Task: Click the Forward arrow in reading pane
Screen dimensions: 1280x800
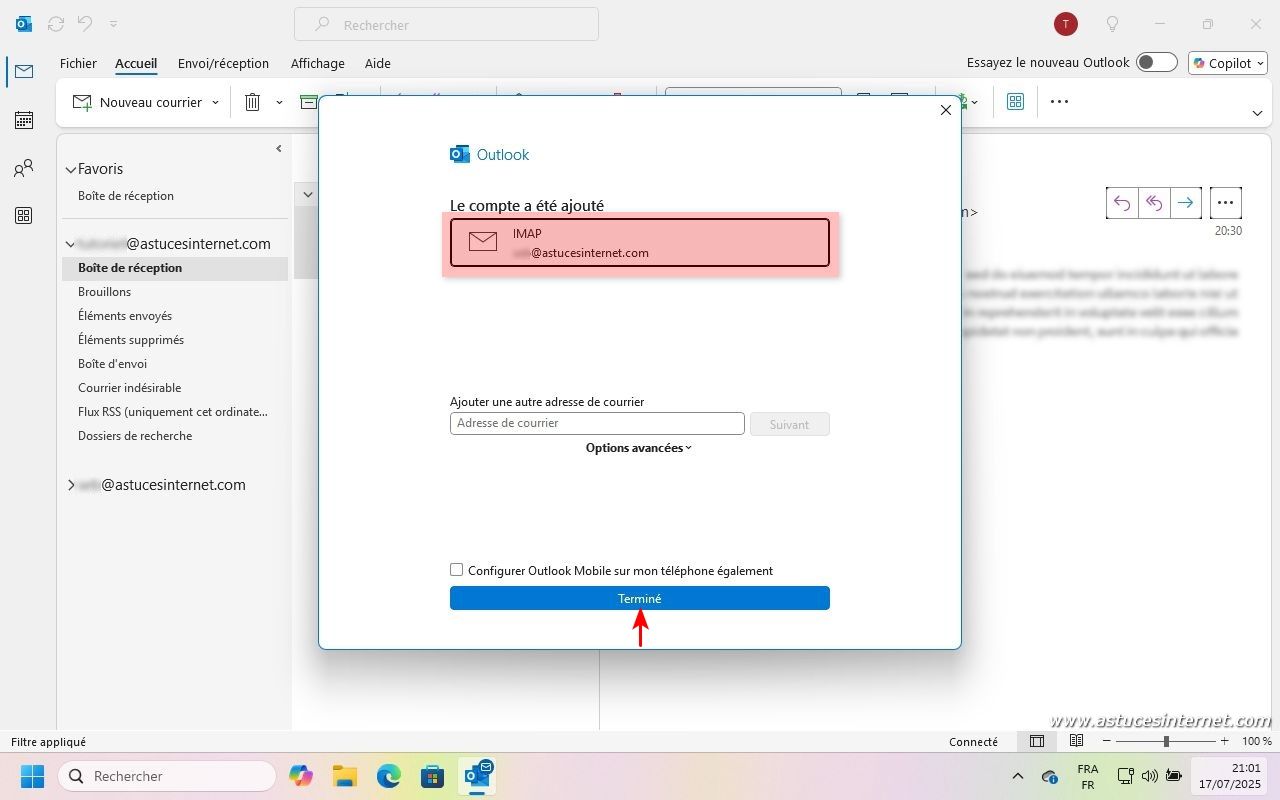Action: [1185, 203]
